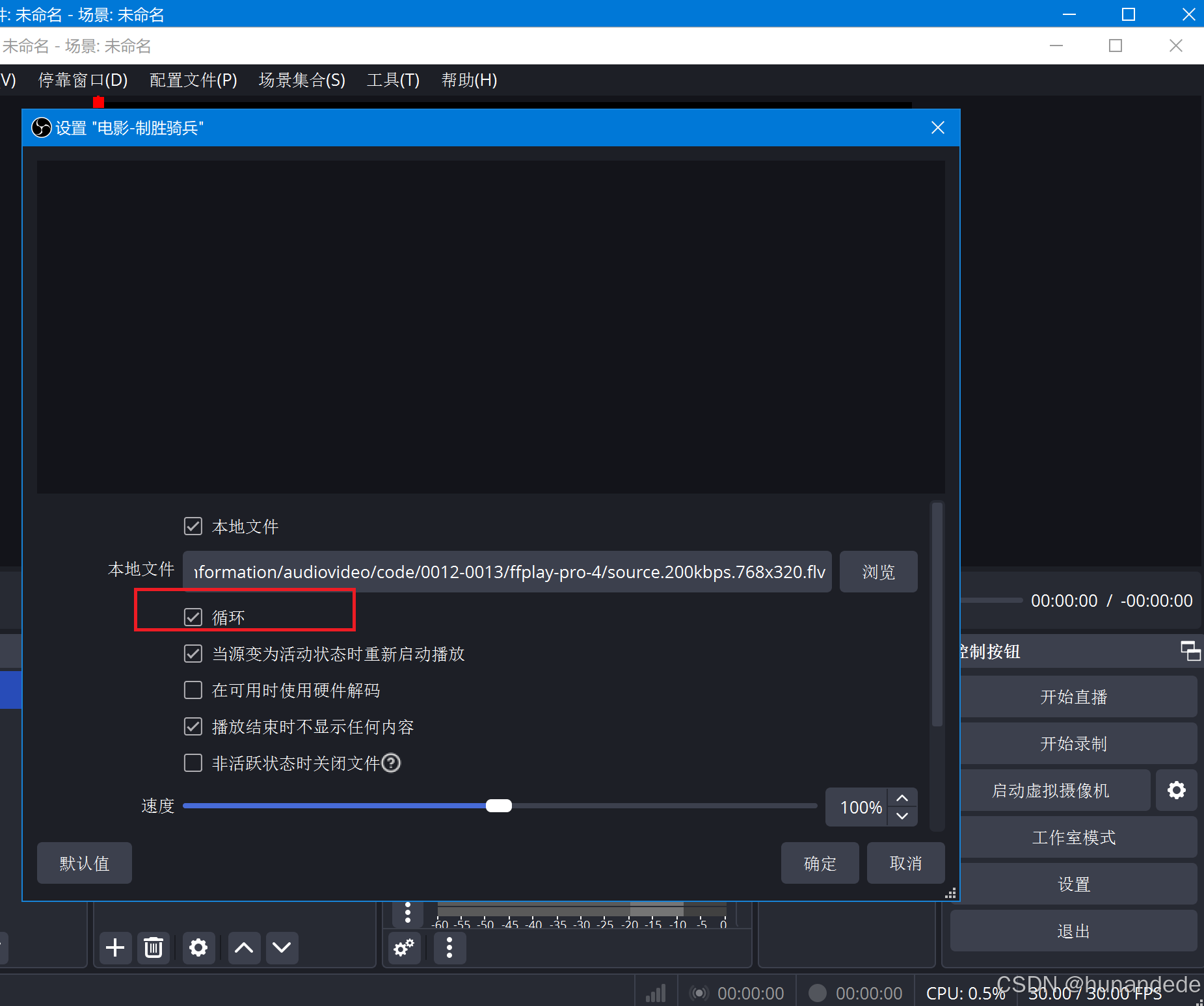Open the 帮助(H) menu
Image resolution: width=1204 pixels, height=1006 pixels.
coord(469,80)
